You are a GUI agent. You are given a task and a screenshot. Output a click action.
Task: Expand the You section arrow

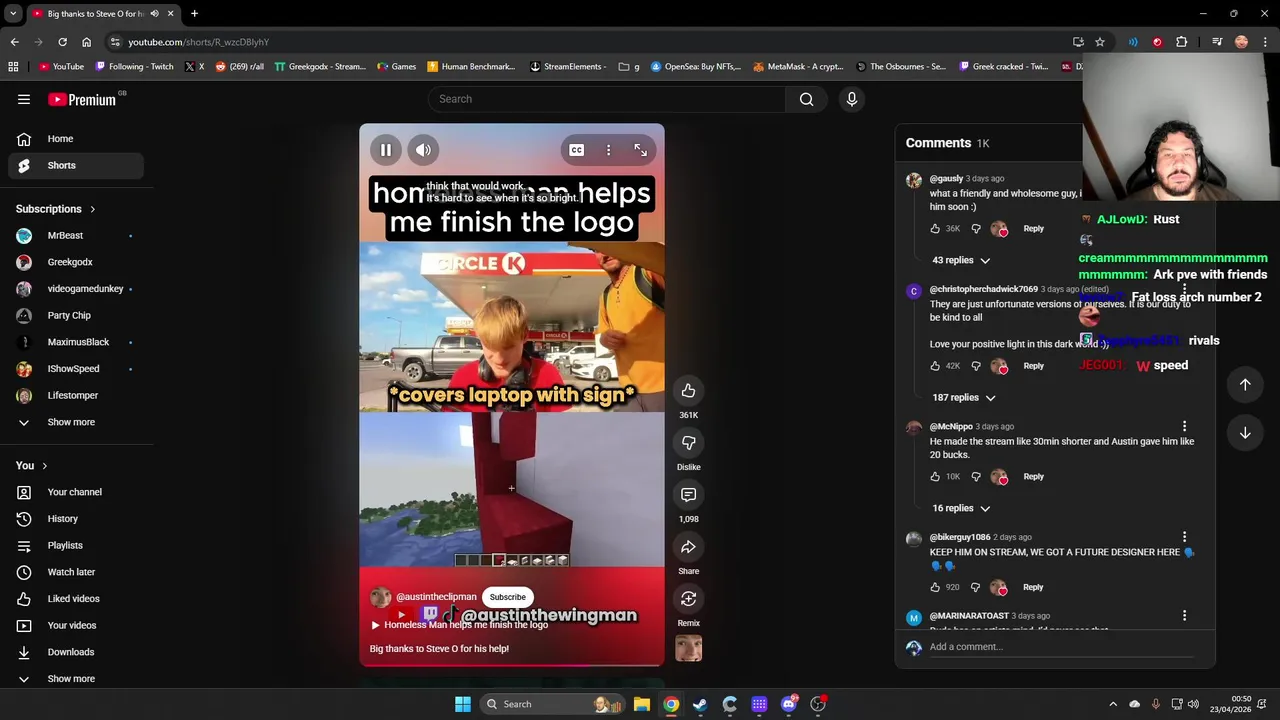[44, 466]
